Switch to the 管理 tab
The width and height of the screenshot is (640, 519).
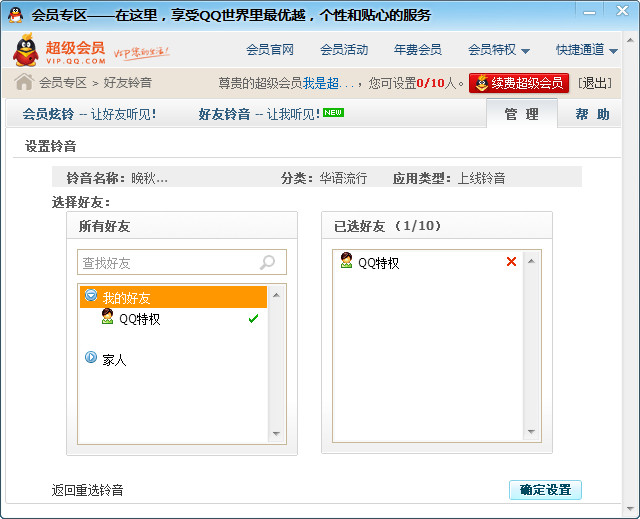tap(522, 114)
